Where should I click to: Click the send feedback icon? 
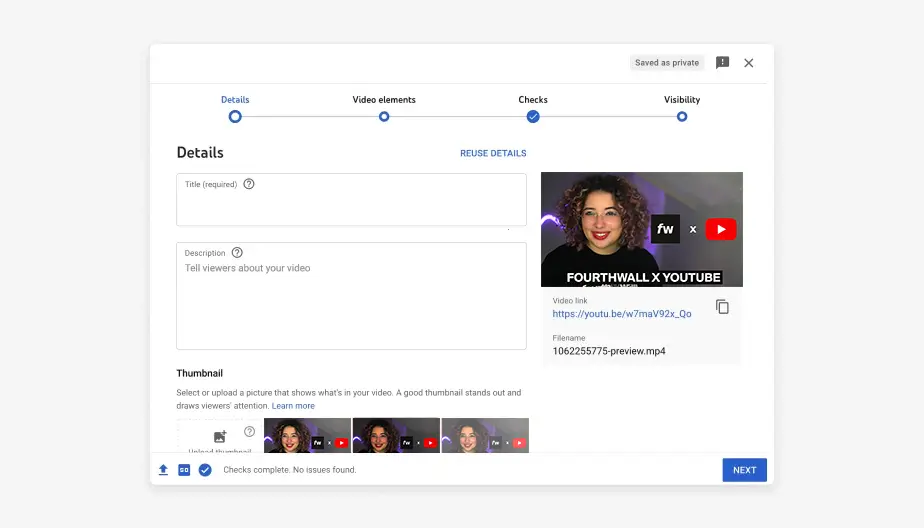[x=723, y=63]
